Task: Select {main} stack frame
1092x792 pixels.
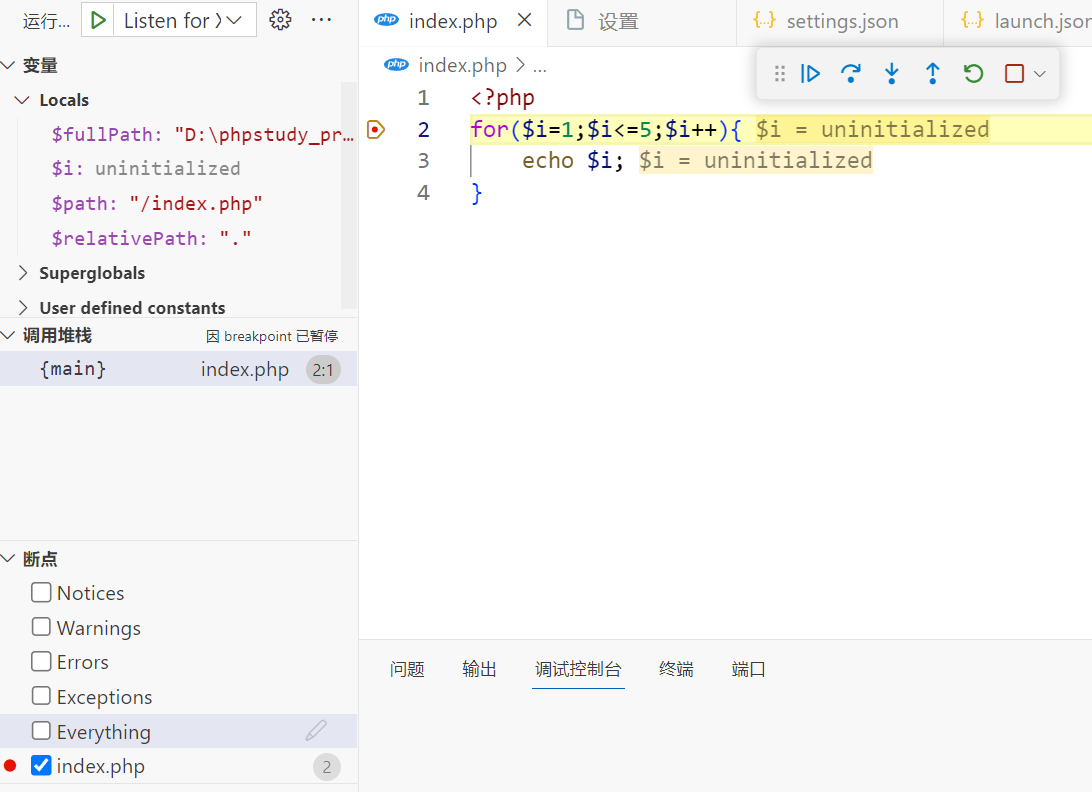Action: click(x=178, y=368)
